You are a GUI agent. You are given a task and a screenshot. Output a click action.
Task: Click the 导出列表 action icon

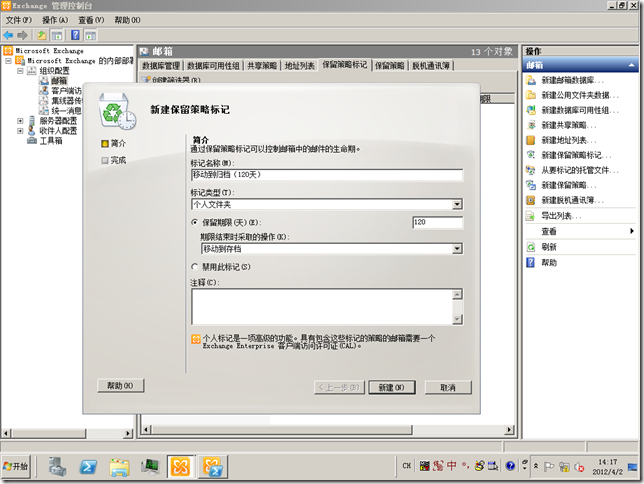click(530, 215)
